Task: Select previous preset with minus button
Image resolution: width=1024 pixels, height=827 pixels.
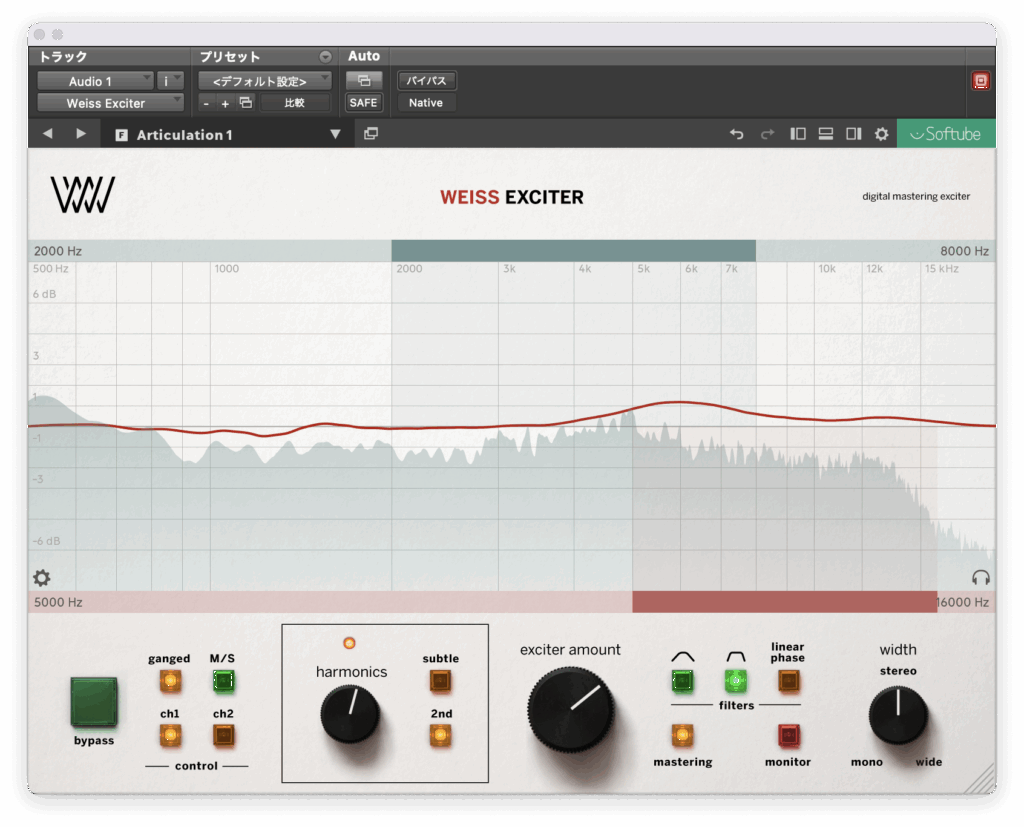Action: (206, 103)
